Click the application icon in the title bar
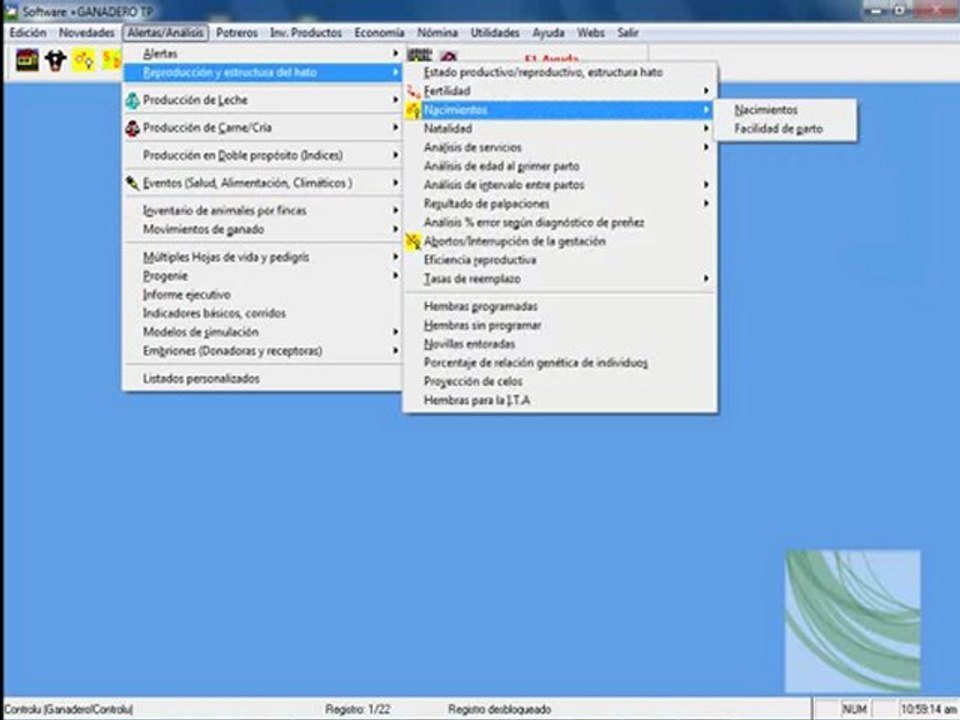Viewport: 960px width, 720px height. coord(10,11)
